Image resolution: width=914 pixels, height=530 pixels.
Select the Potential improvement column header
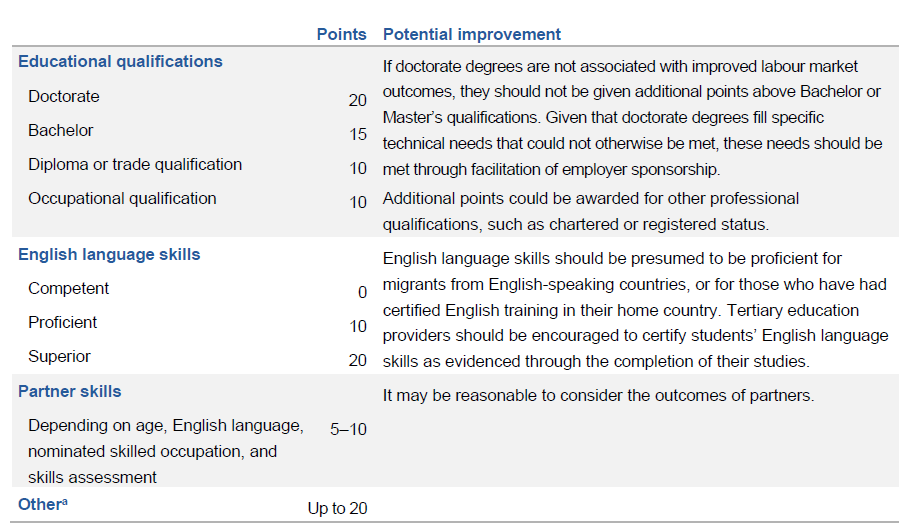pos(472,34)
